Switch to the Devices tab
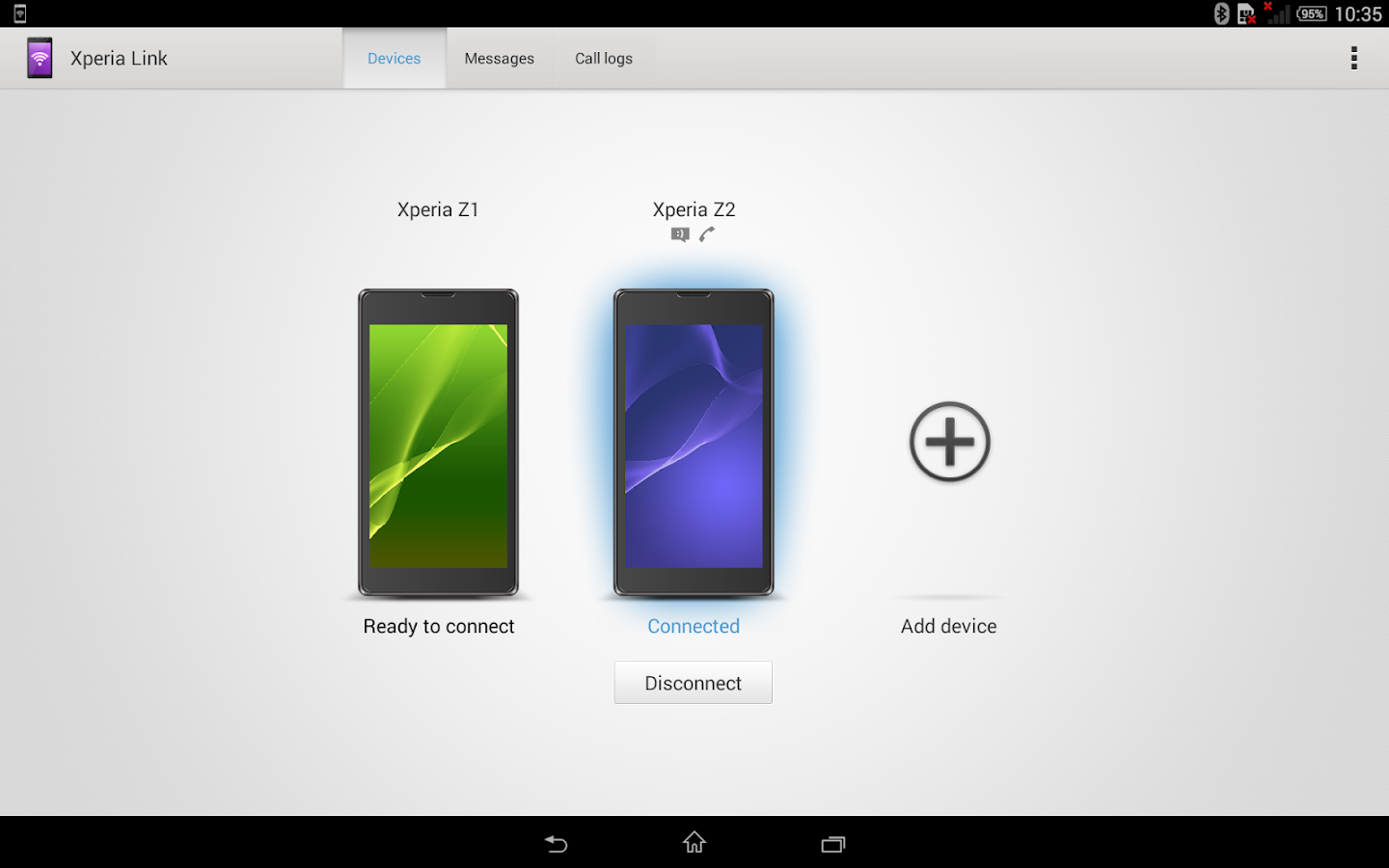1389x868 pixels. 395,58
